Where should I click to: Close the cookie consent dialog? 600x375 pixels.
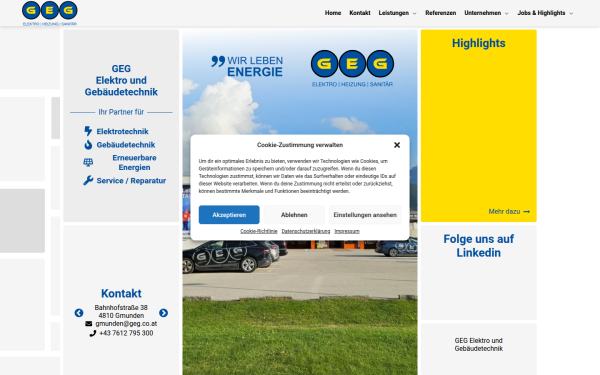coord(397,145)
